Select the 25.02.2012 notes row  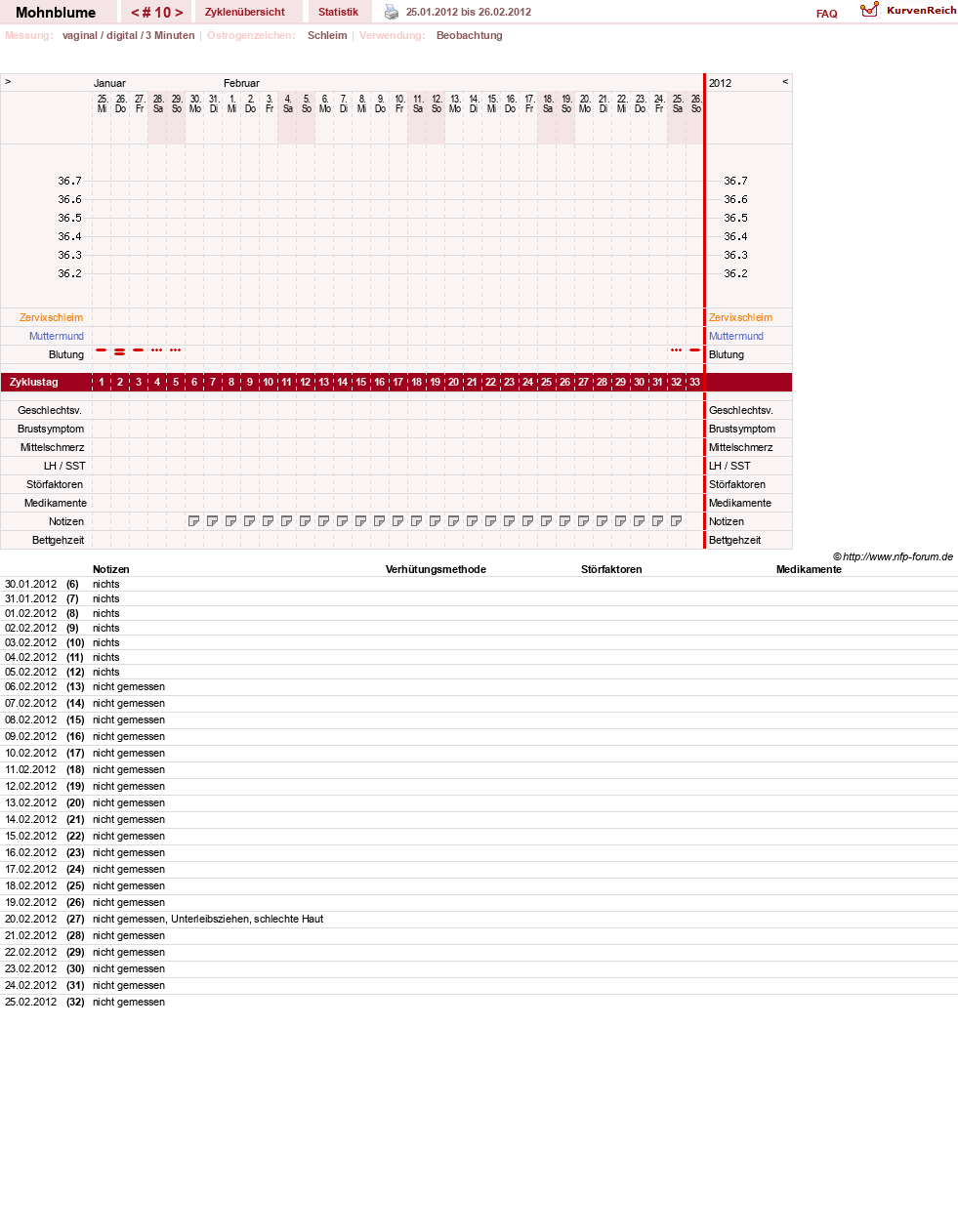tap(479, 1002)
